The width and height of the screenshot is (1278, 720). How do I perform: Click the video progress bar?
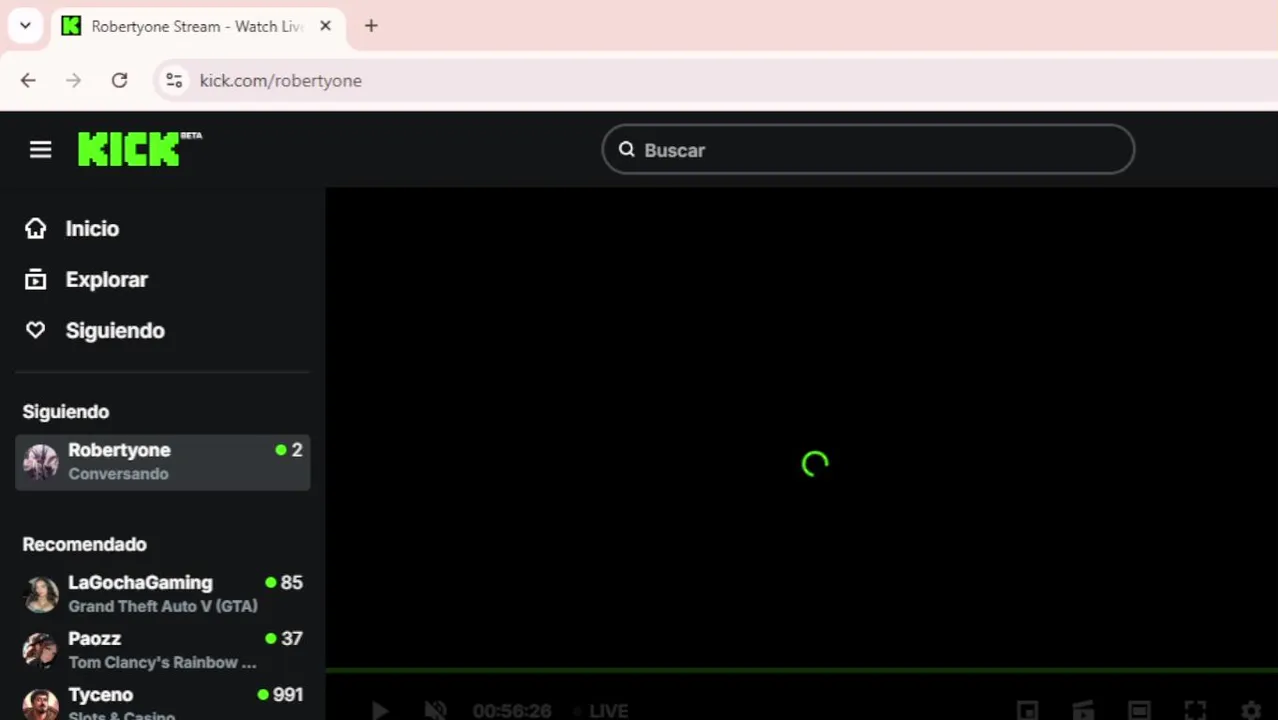[802, 670]
